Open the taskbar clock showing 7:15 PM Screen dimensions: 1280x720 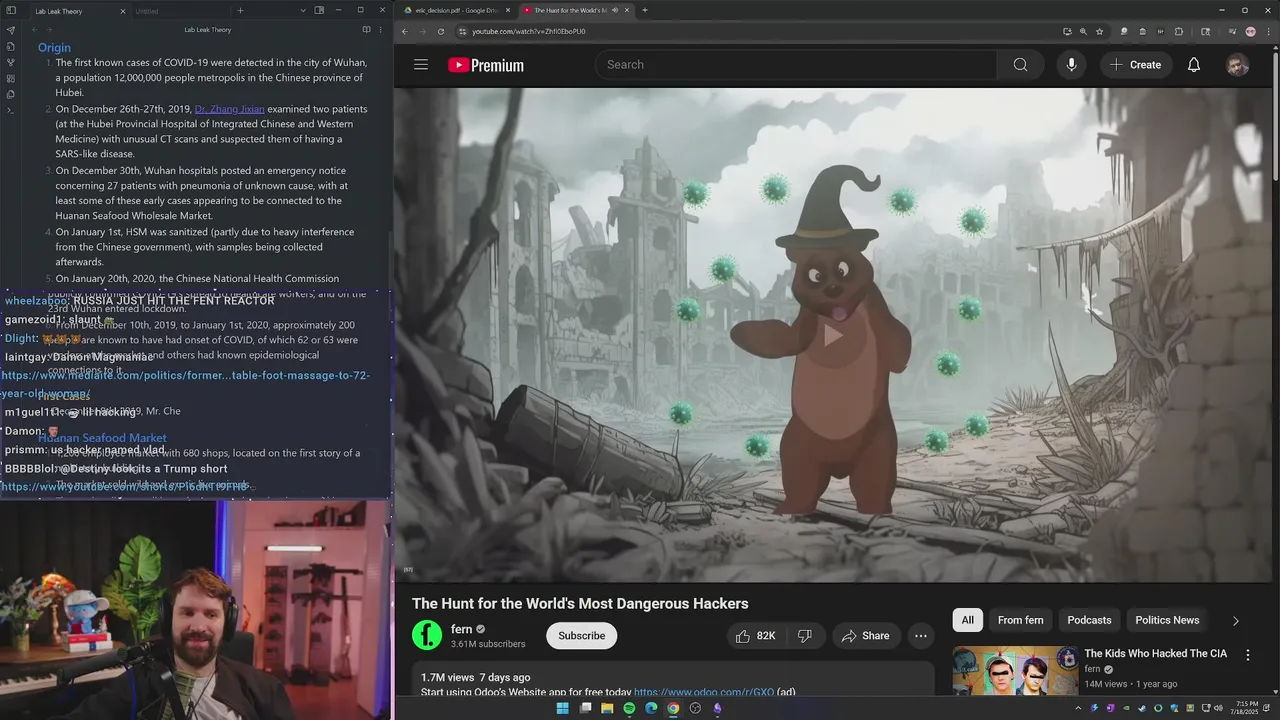pos(1246,708)
